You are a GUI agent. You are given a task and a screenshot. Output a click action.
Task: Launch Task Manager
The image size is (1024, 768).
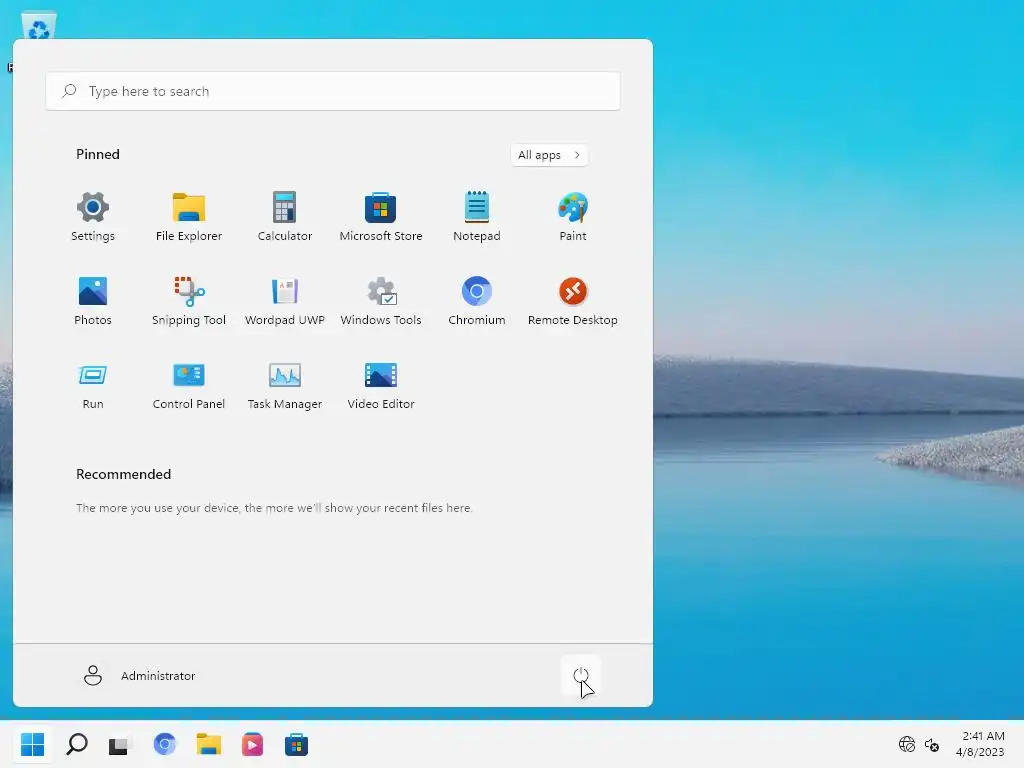point(285,385)
